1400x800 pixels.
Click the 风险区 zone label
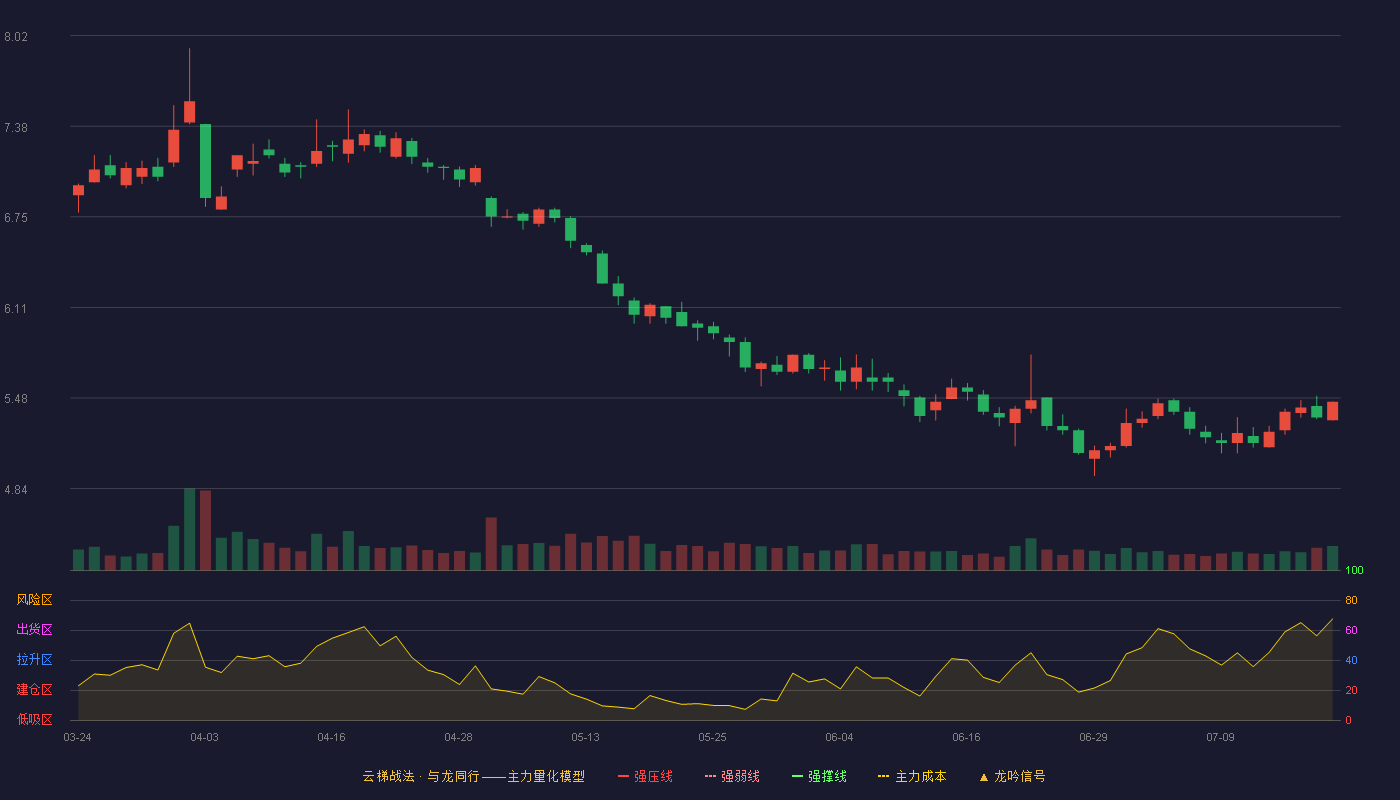(x=34, y=600)
